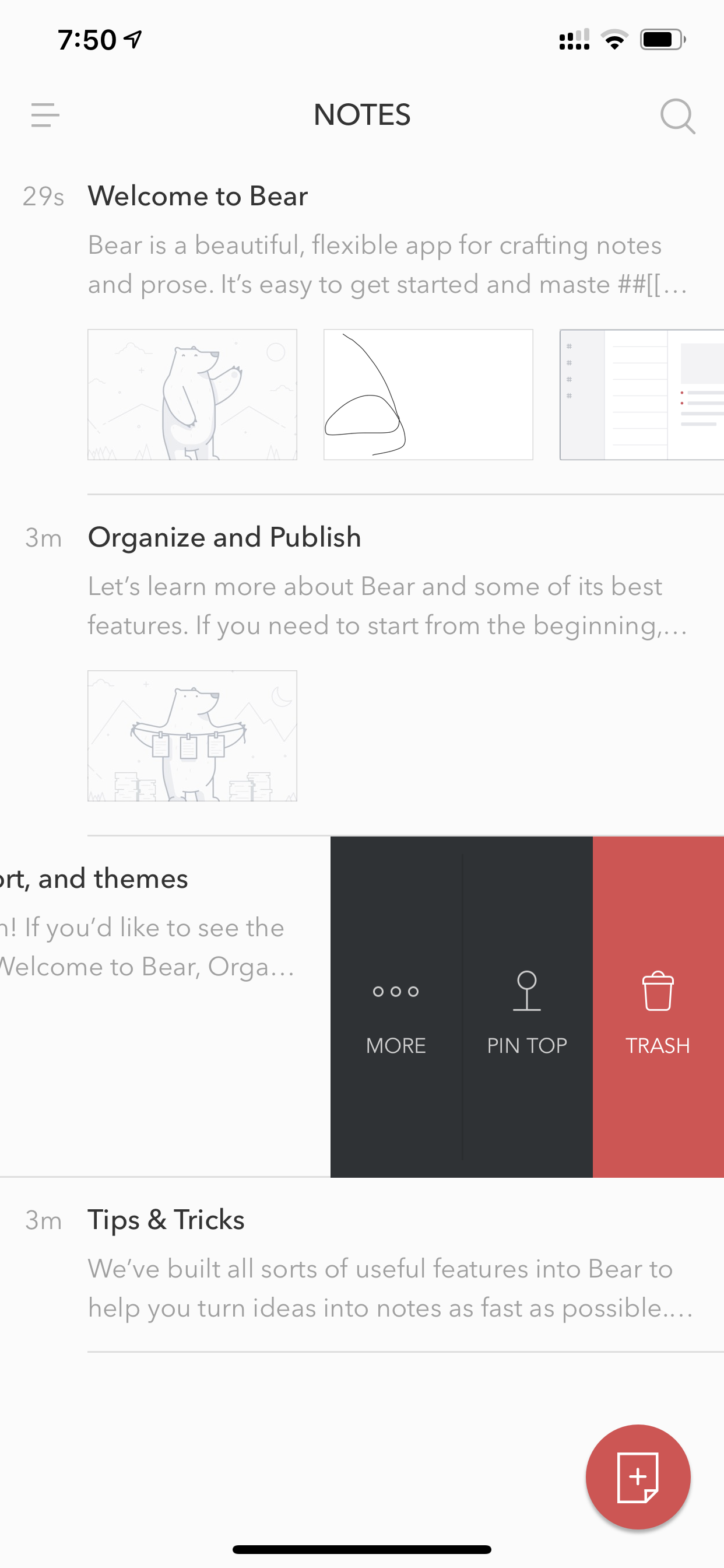Viewport: 724px width, 1568px height.
Task: Tap the waving bear thumbnail
Action: (192, 394)
